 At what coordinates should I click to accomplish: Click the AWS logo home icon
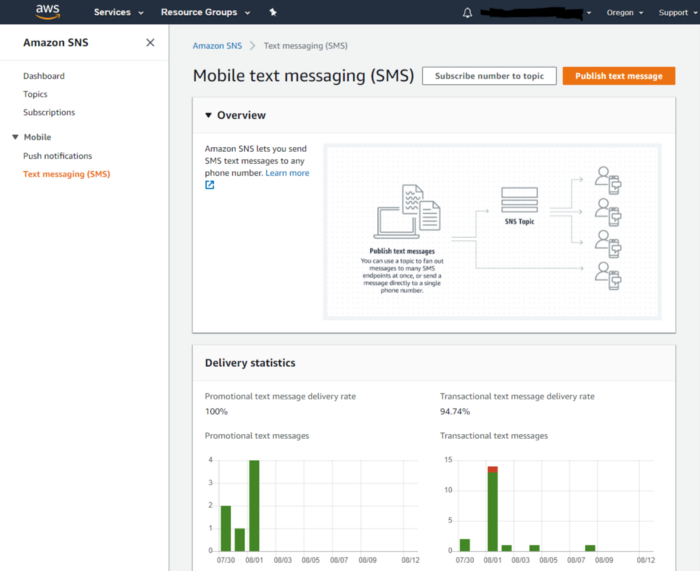click(48, 12)
